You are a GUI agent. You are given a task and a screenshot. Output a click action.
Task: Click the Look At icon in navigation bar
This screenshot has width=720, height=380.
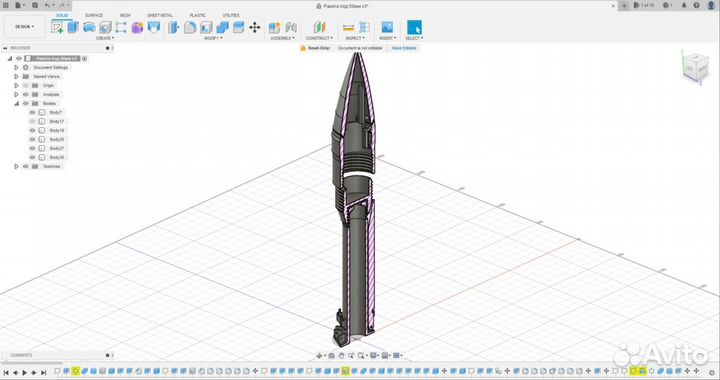[x=332, y=355]
